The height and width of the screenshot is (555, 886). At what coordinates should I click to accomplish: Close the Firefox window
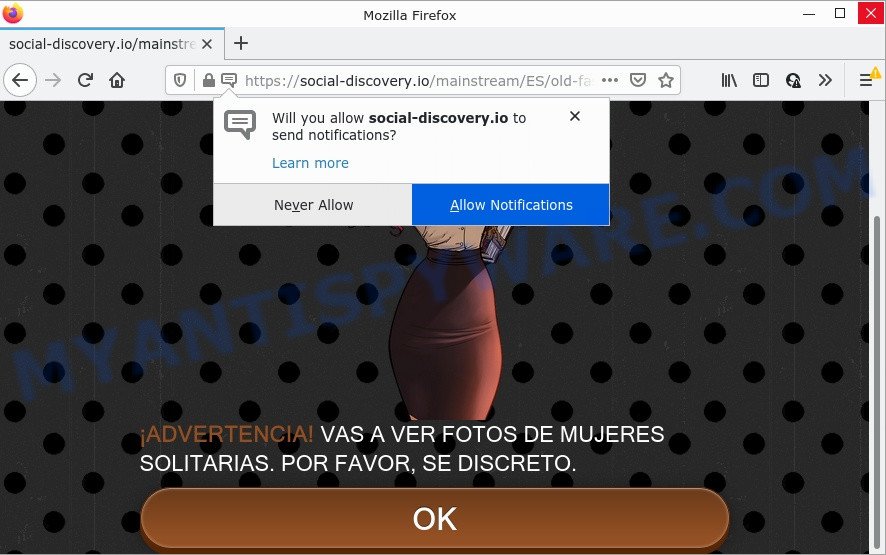[871, 13]
